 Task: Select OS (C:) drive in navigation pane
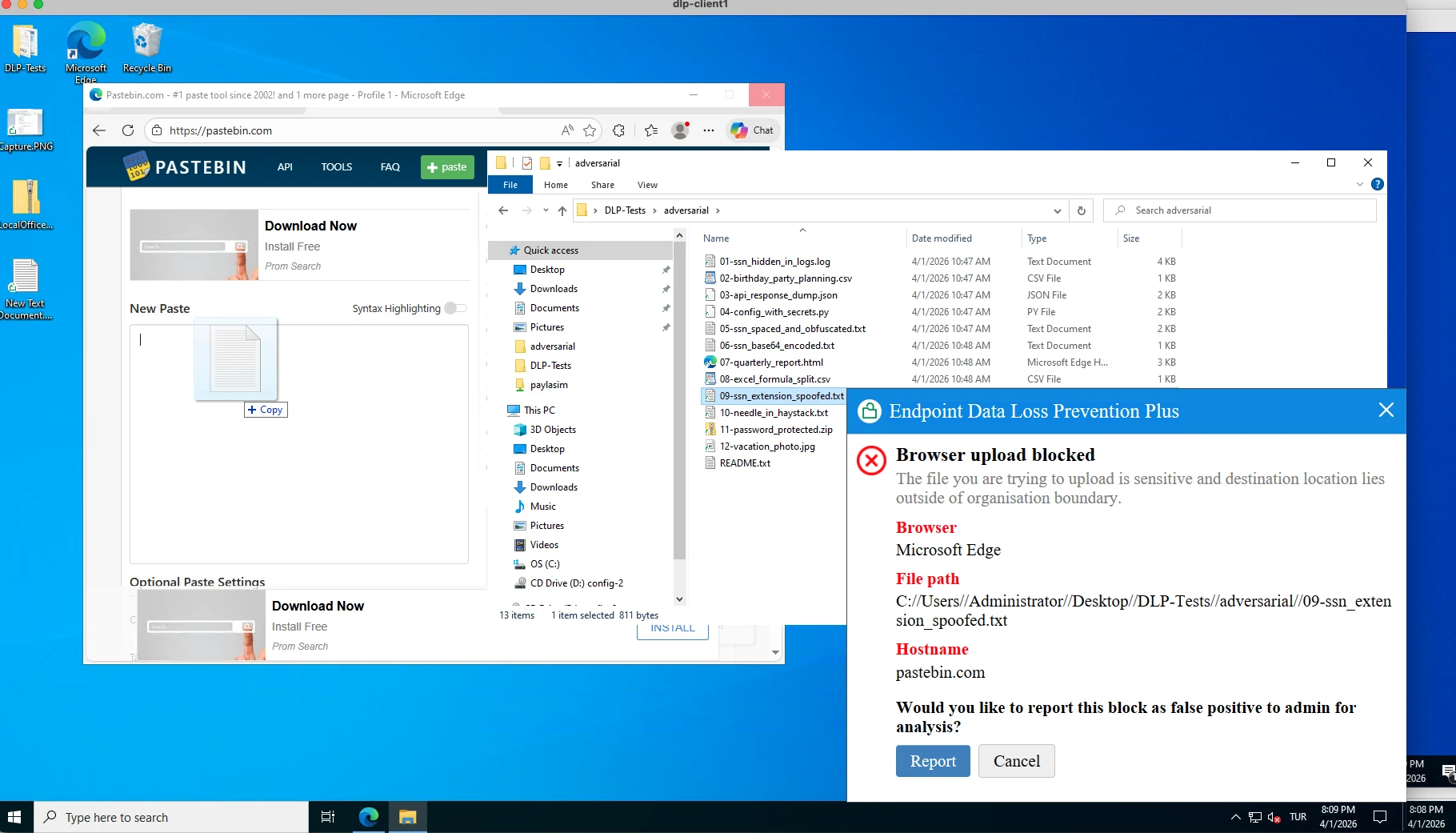point(545,564)
